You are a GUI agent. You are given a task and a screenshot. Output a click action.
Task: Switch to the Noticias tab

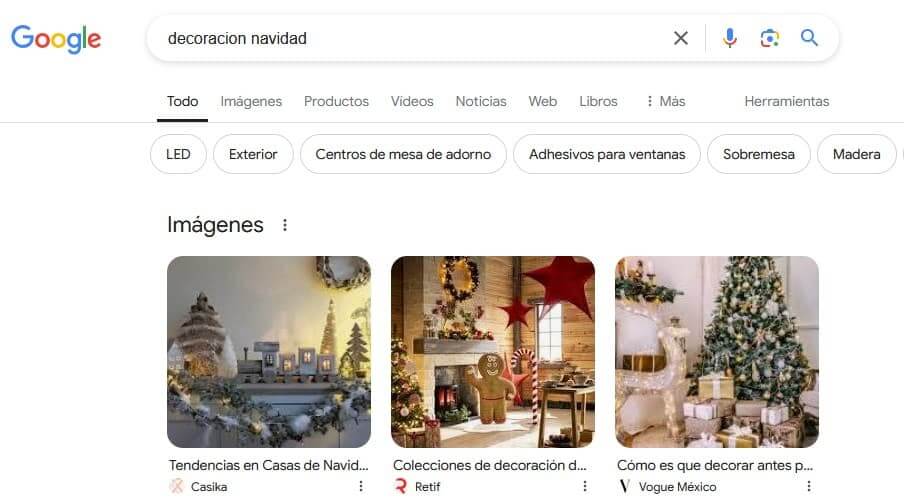tap(481, 101)
